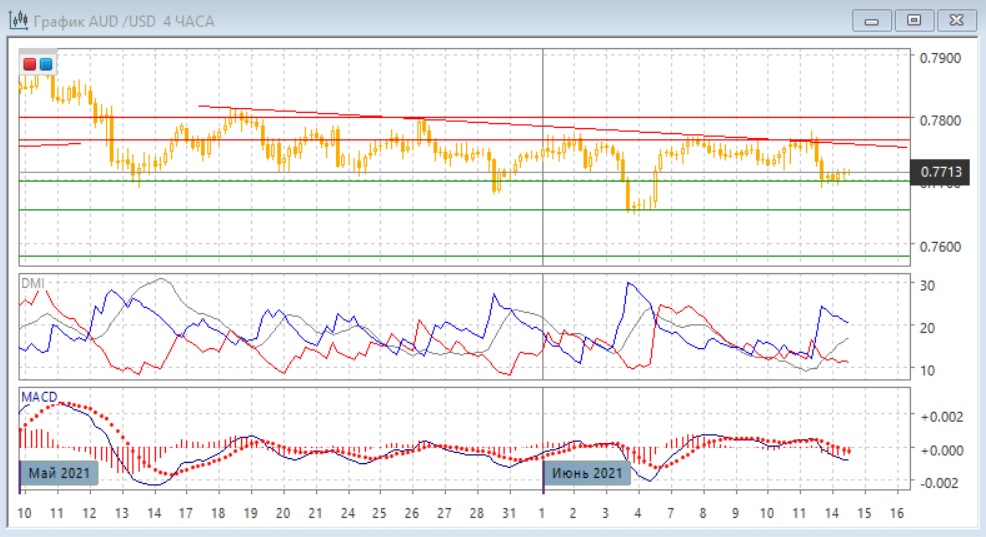Click the candlestick chart icon in title bar
986x537 pixels.
pyautogui.click(x=17, y=20)
